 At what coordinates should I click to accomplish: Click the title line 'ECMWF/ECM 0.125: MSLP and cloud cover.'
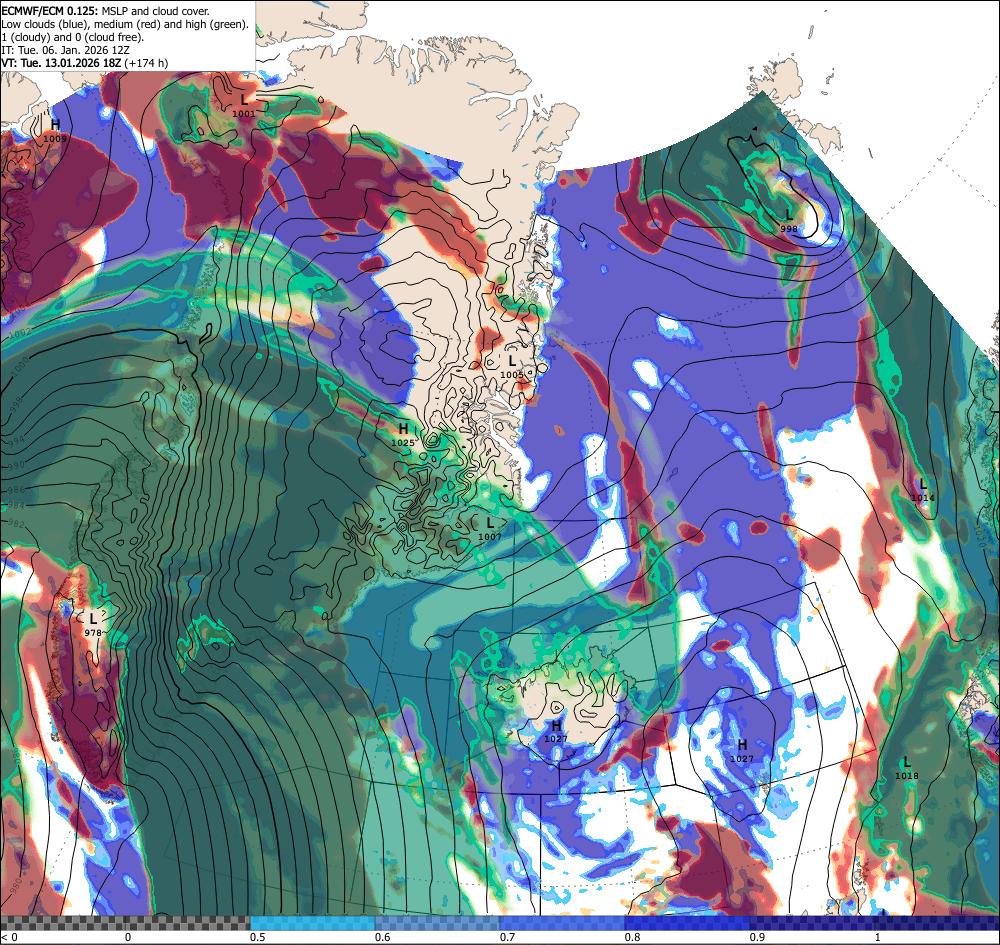click(x=105, y=11)
